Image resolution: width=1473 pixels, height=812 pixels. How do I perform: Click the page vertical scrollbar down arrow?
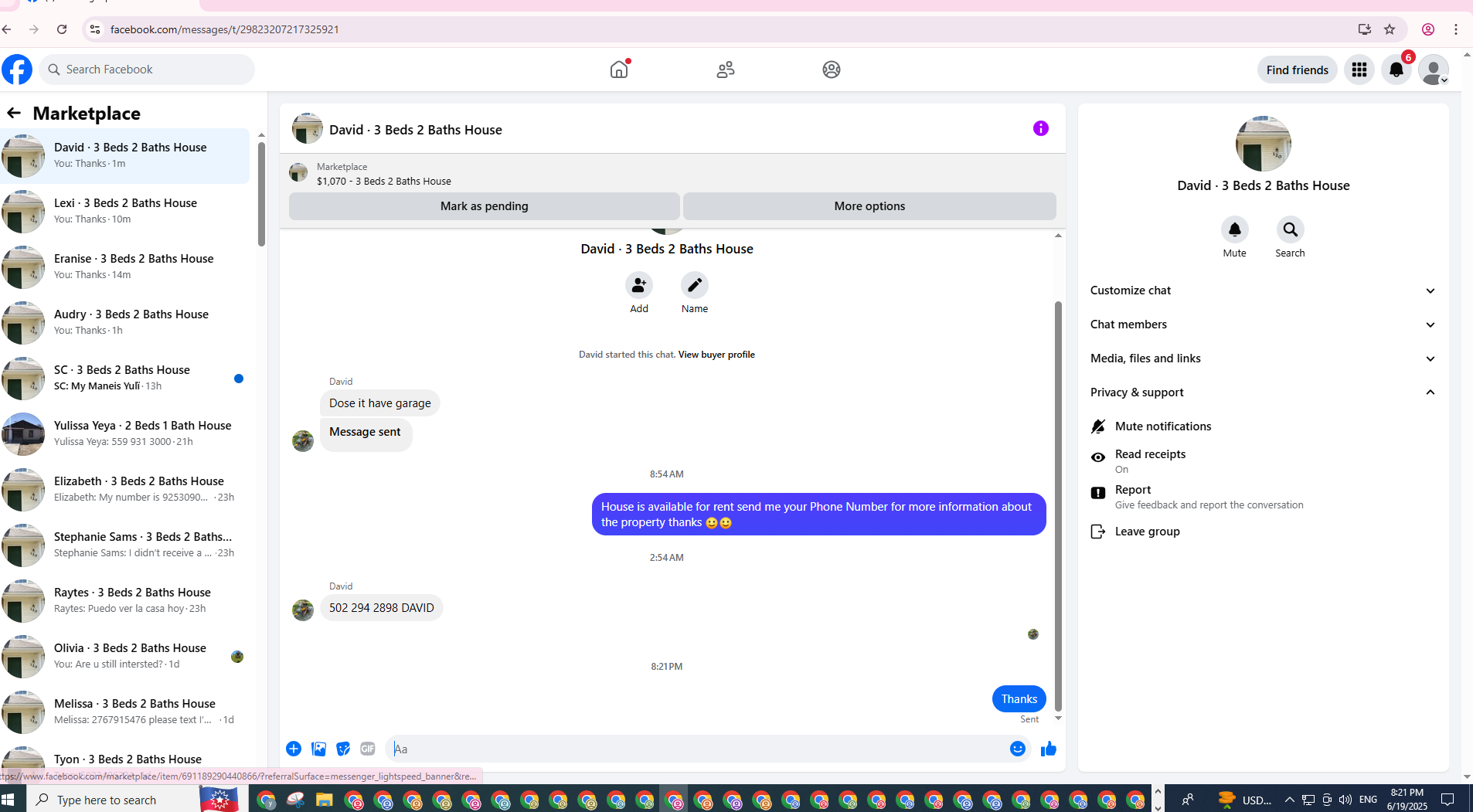coord(1467,777)
